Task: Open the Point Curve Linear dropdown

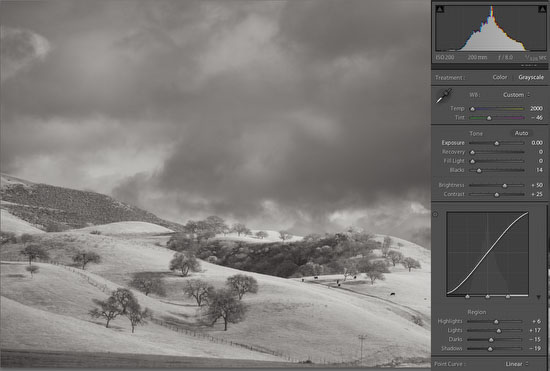Action: click(517, 364)
